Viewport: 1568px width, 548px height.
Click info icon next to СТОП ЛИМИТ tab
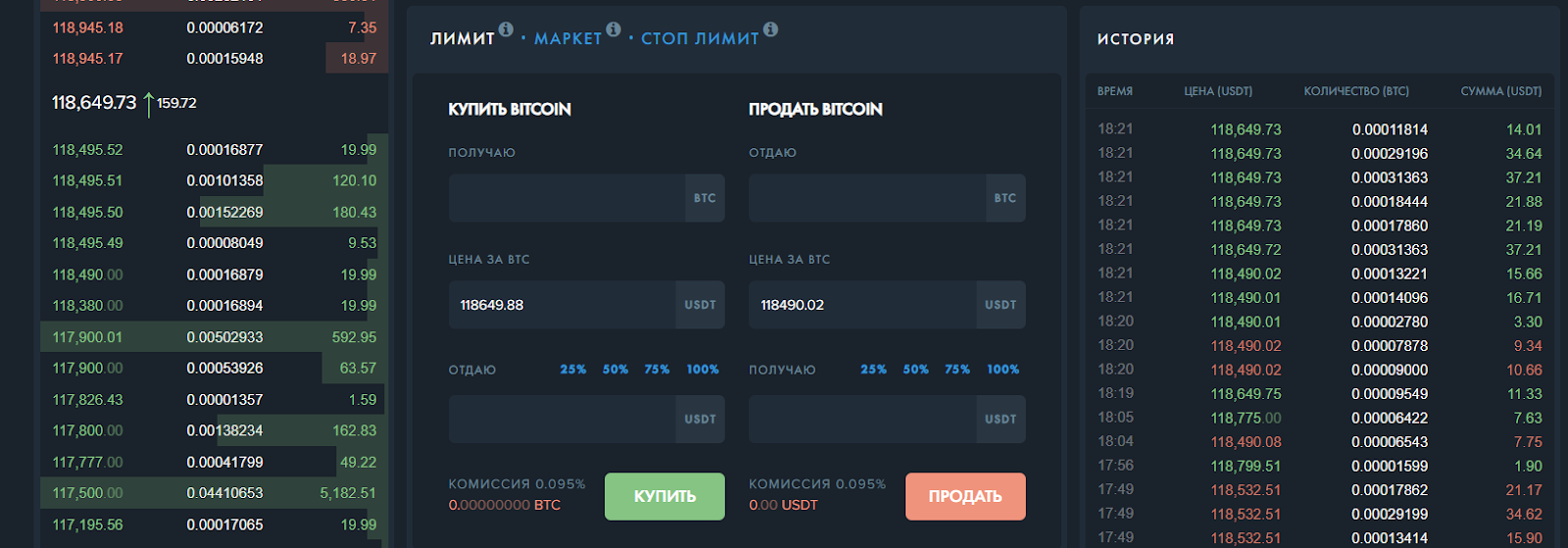coord(771,29)
